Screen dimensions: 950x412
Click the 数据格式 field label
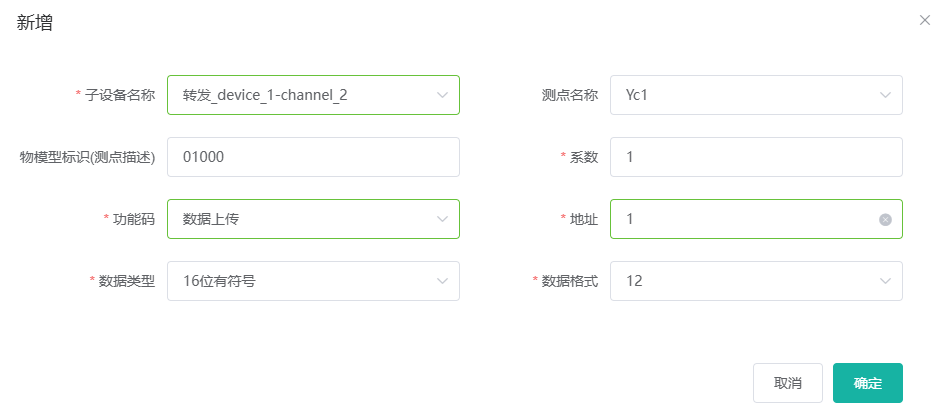[x=570, y=281]
